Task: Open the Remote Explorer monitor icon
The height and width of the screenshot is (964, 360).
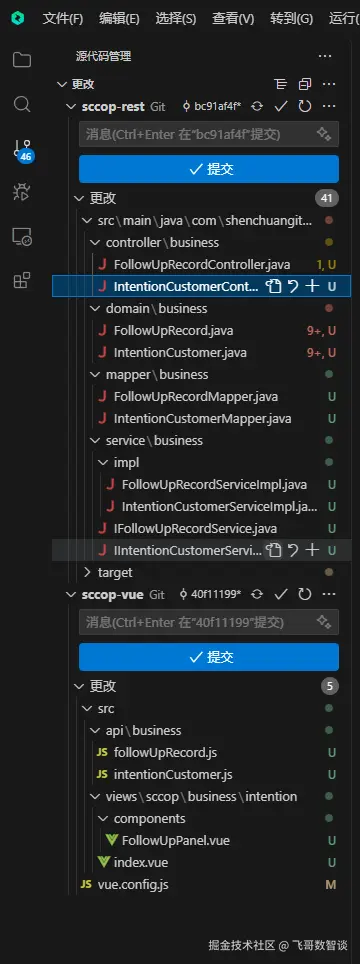Action: 22,237
